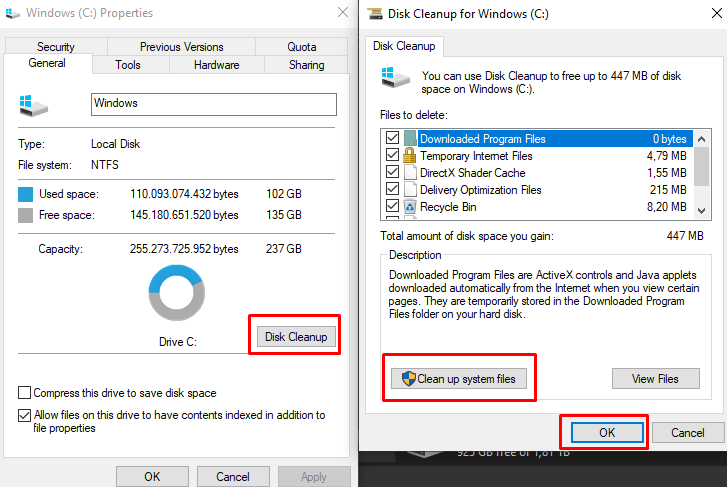Click OK in the Properties window
The width and height of the screenshot is (727, 487).
[152, 476]
